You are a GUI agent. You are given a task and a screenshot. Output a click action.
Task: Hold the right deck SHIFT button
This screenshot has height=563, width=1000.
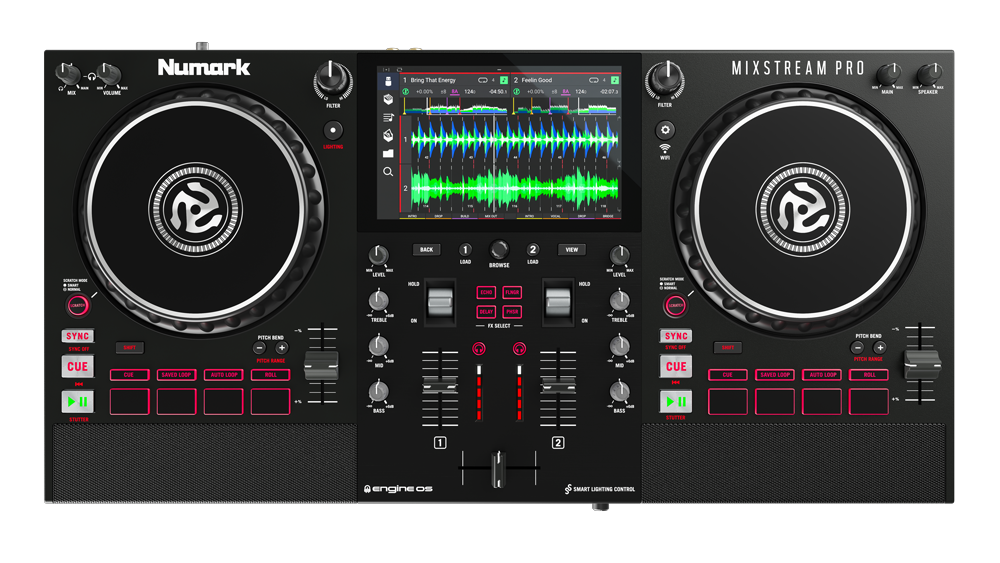tap(728, 348)
